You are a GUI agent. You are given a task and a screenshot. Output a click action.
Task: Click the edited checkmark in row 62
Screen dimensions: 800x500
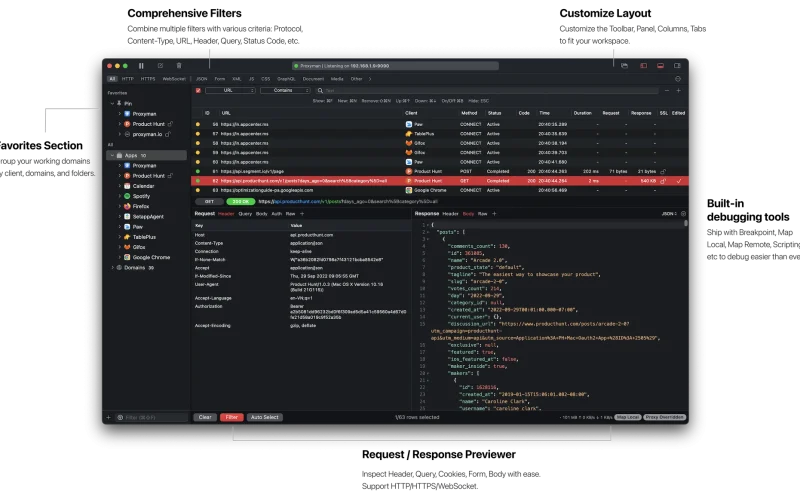[x=679, y=181]
